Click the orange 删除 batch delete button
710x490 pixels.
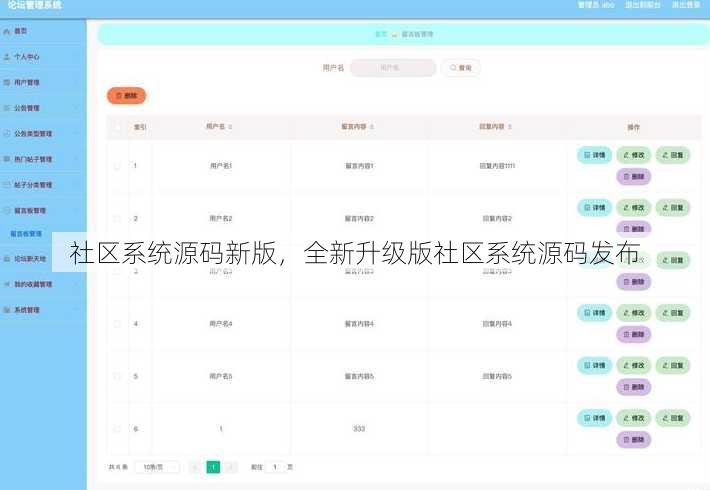coord(126,96)
